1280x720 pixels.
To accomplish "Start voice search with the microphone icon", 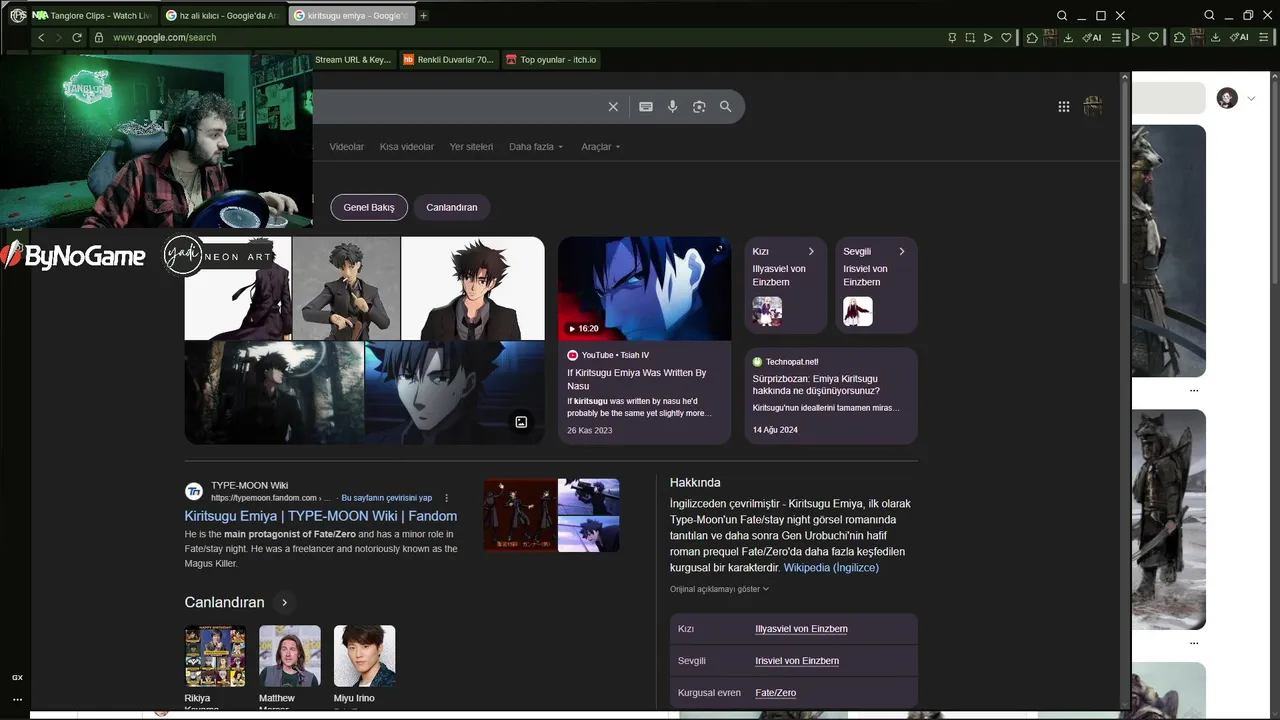I will (x=673, y=107).
